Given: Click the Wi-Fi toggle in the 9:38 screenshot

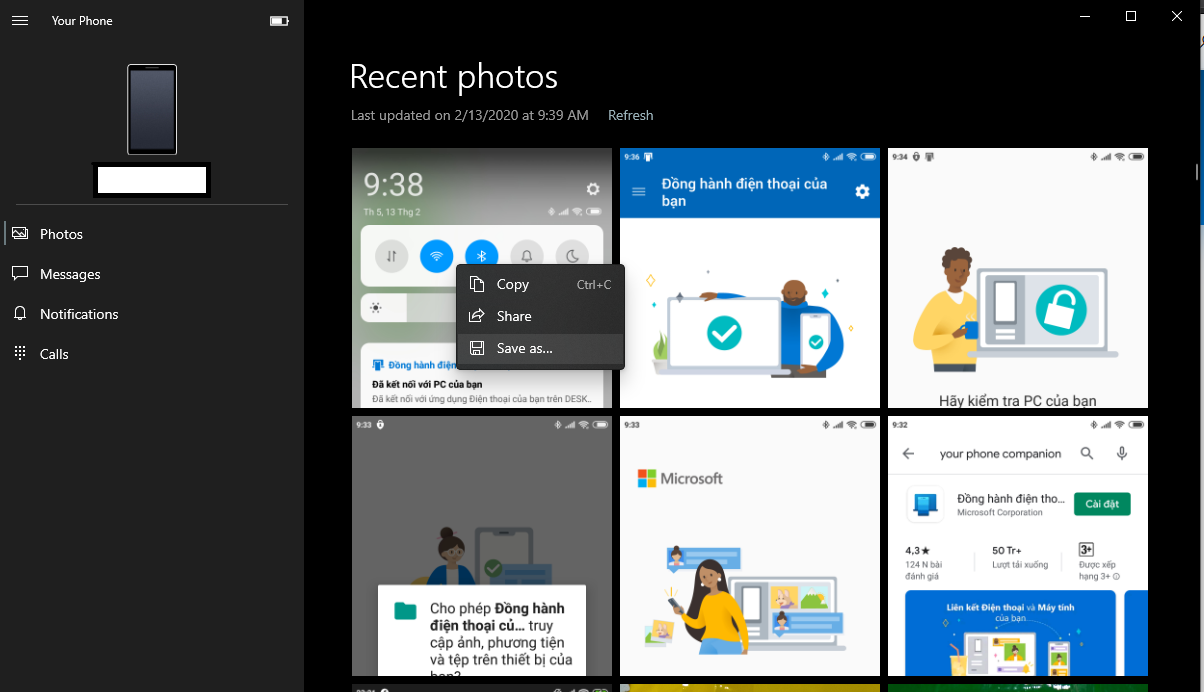Looking at the screenshot, I should (436, 256).
